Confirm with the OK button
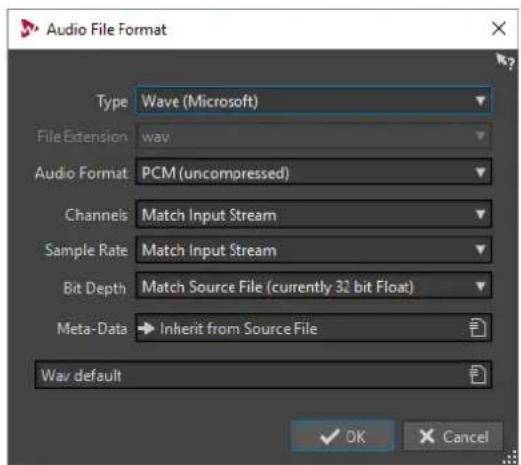Viewport: 521px width, 465px height. (342, 436)
